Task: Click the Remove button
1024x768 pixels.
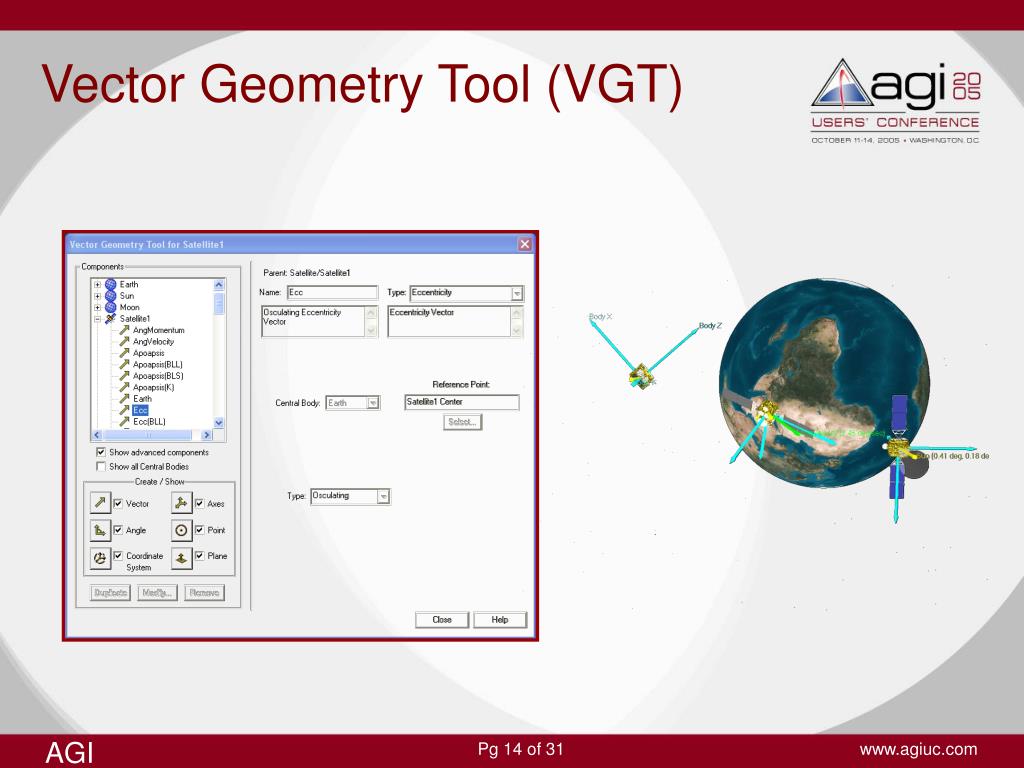Action: coord(204,593)
